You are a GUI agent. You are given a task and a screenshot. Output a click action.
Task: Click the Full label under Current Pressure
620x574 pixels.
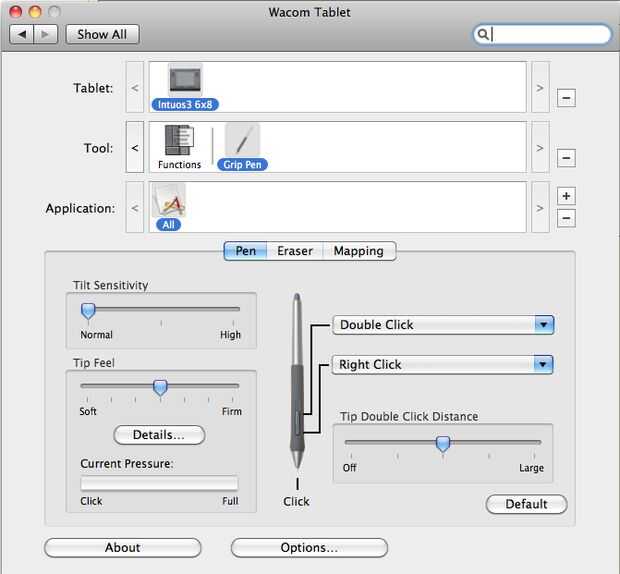point(230,501)
